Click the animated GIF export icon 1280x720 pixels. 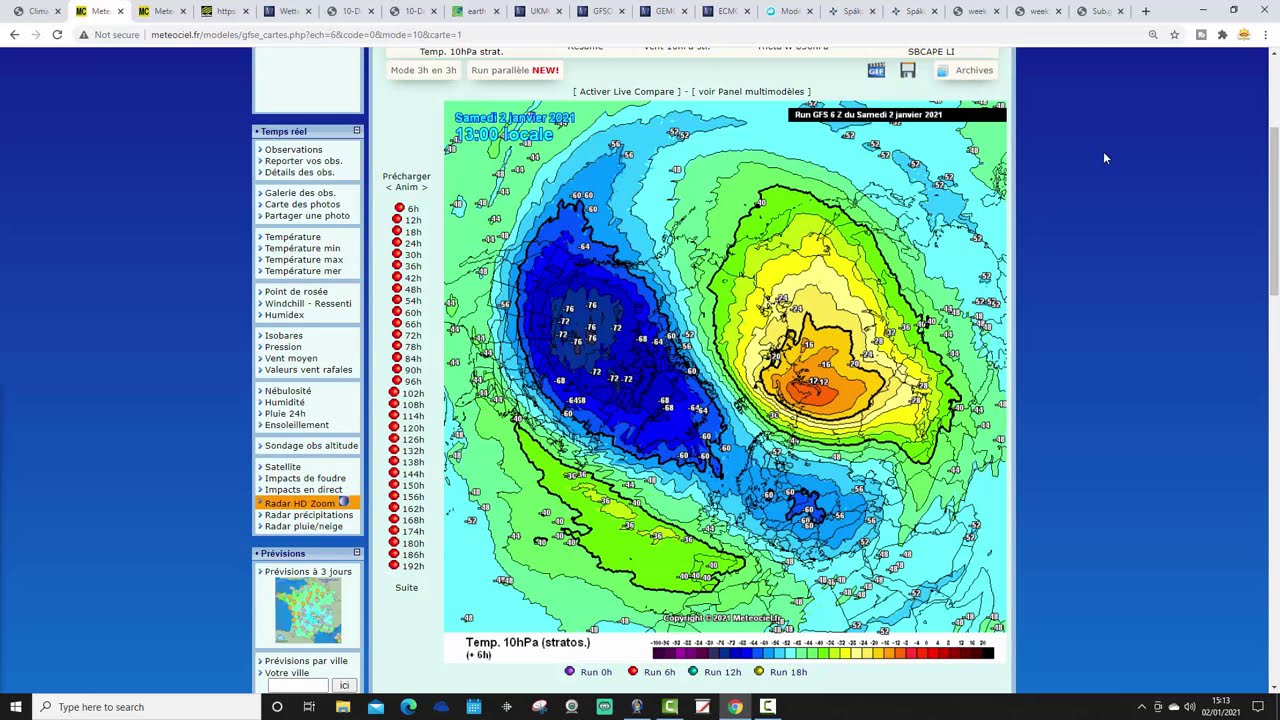click(876, 70)
